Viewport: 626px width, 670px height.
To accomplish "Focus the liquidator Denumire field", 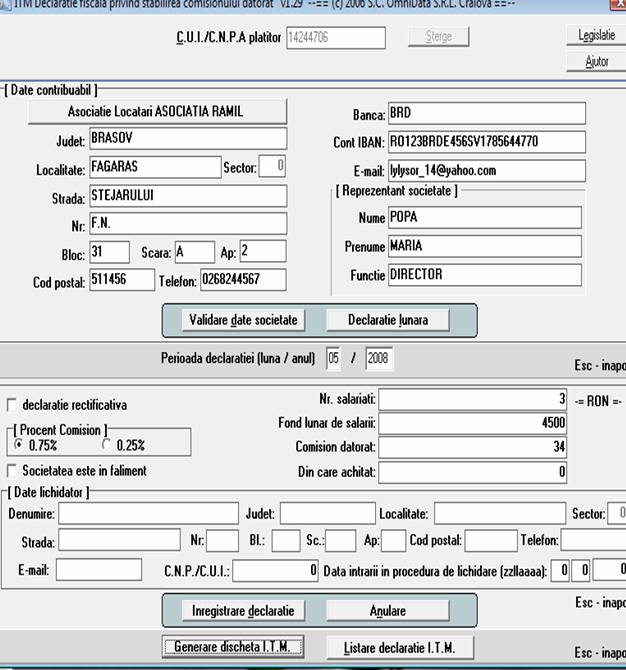I will point(148,514).
